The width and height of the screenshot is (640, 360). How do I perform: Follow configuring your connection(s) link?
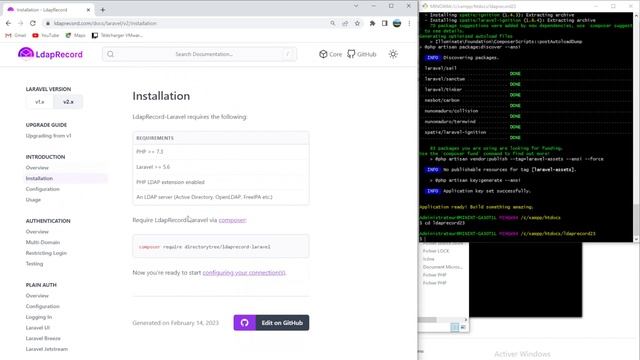pos(244,273)
